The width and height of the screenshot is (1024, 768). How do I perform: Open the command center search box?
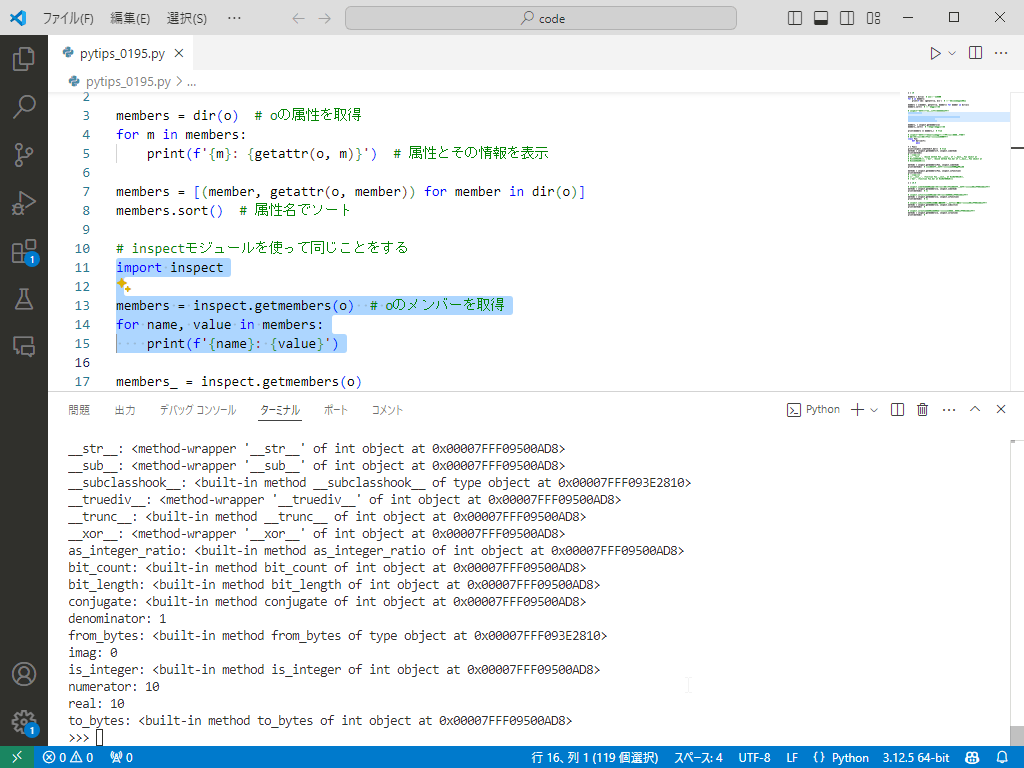pos(541,17)
